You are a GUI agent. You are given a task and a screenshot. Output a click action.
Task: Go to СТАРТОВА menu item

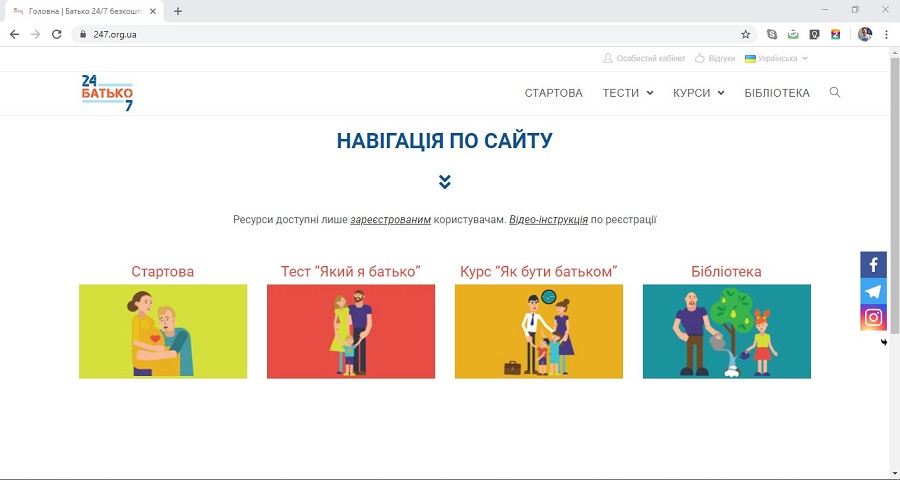[x=553, y=93]
